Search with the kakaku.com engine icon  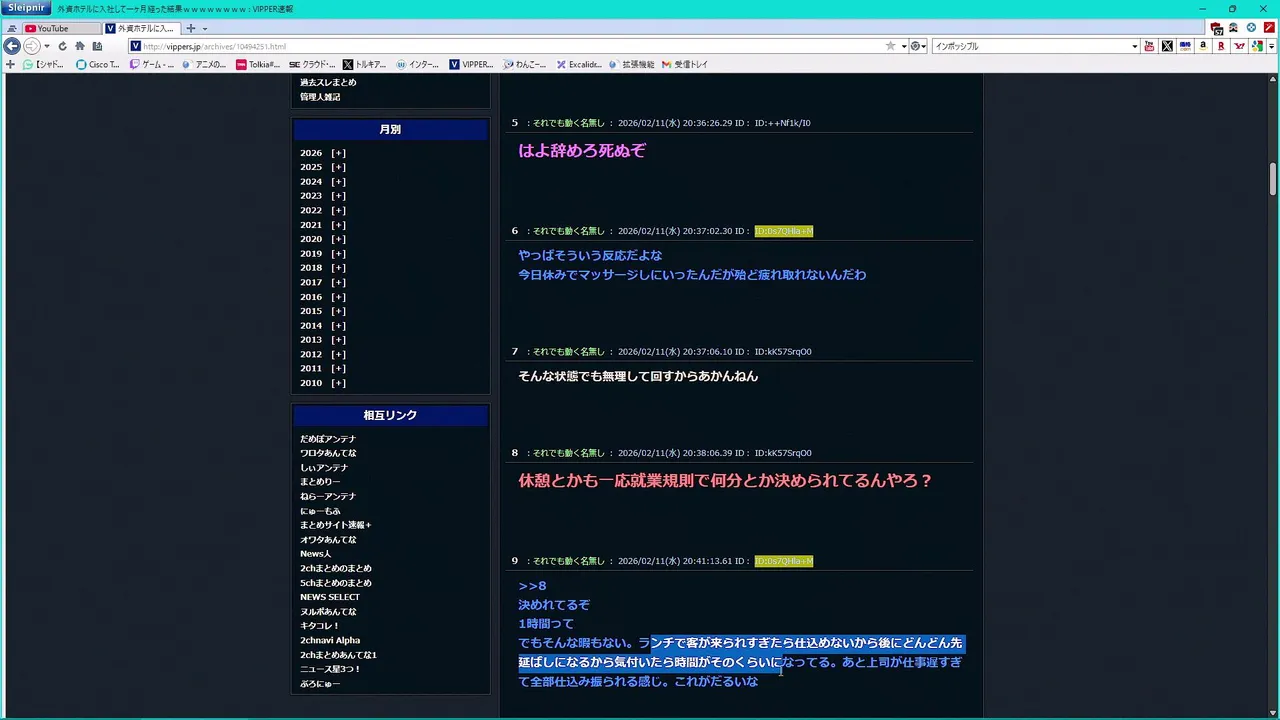pos(1185,46)
